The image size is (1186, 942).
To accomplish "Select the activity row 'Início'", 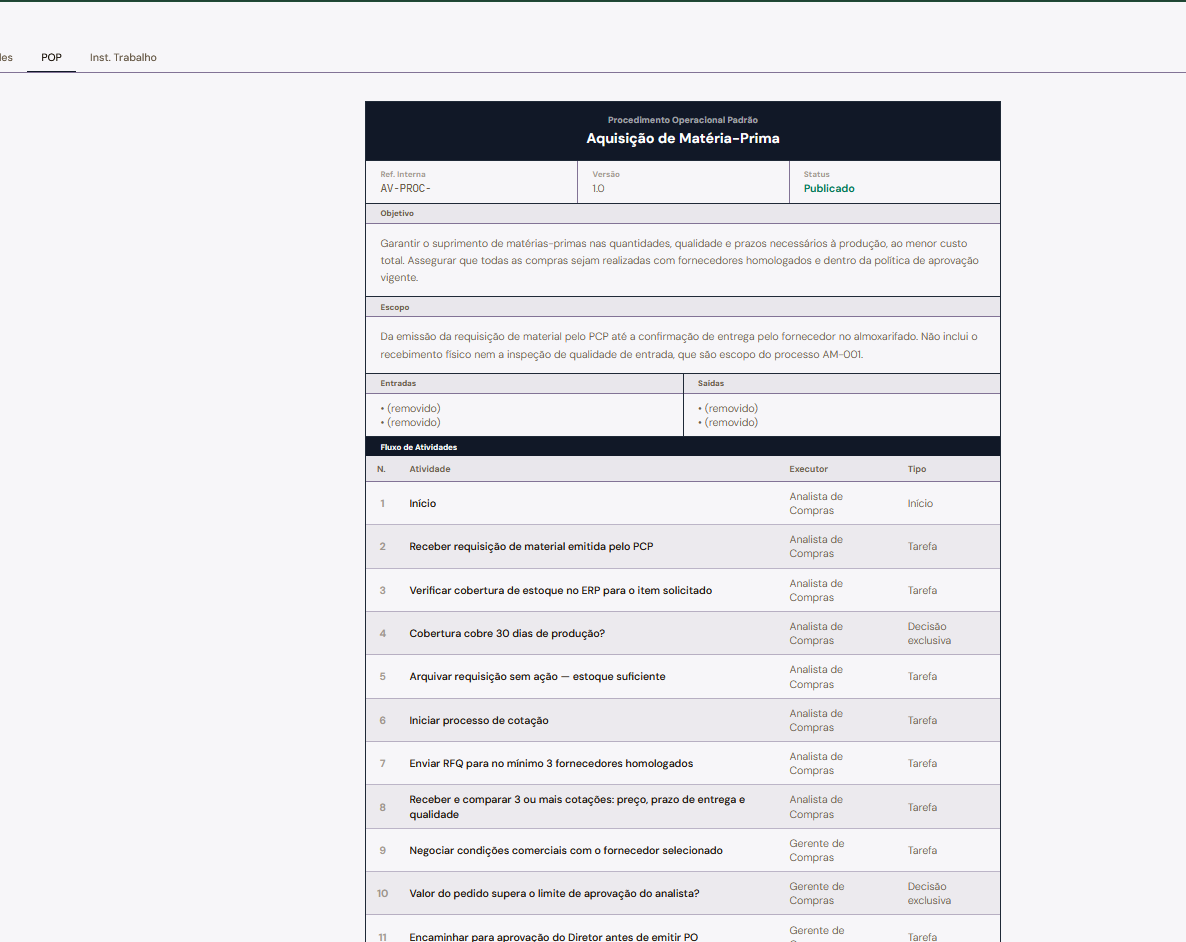I will 682,503.
